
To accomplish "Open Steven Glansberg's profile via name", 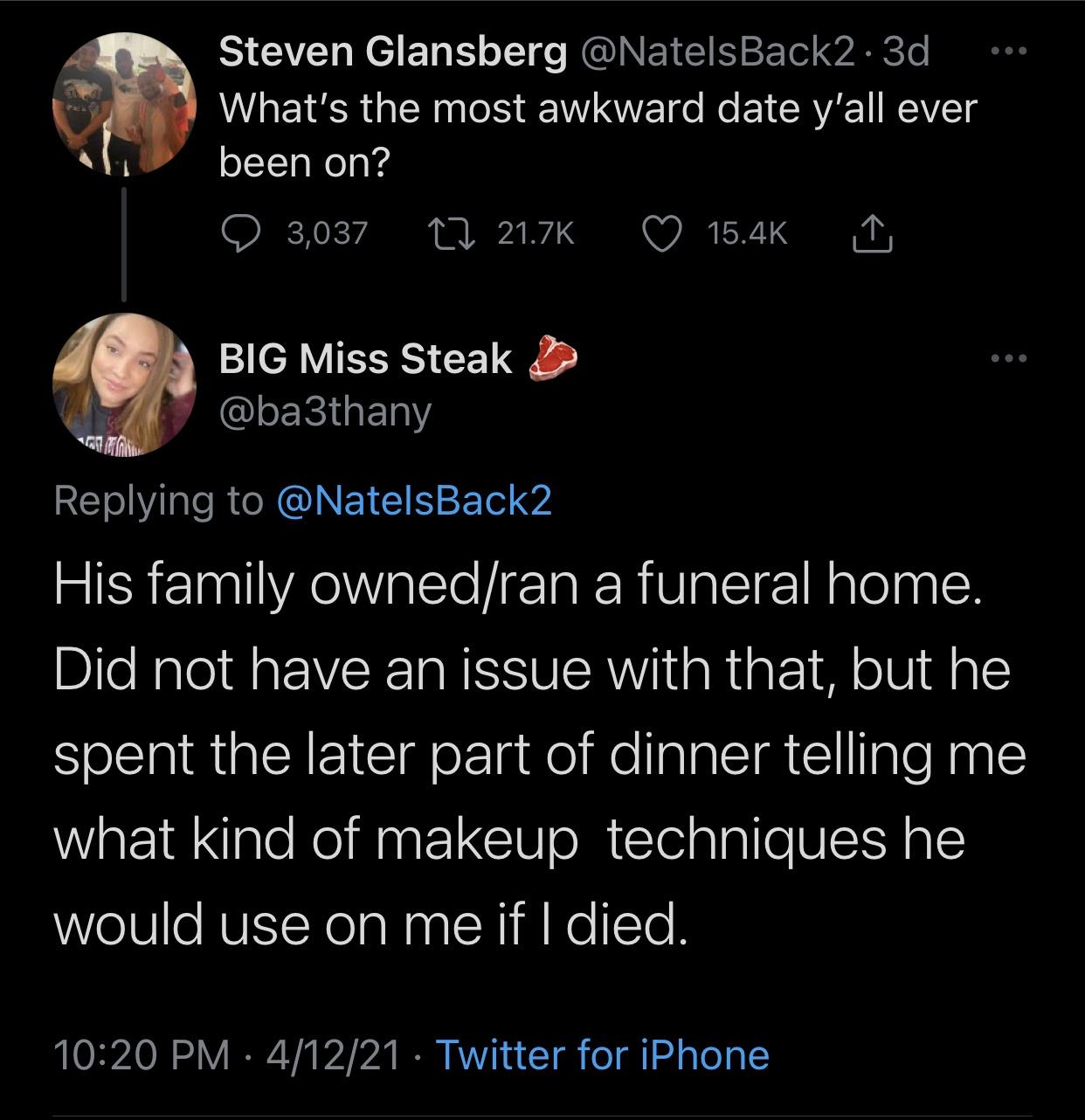I will pyautogui.click(x=391, y=52).
